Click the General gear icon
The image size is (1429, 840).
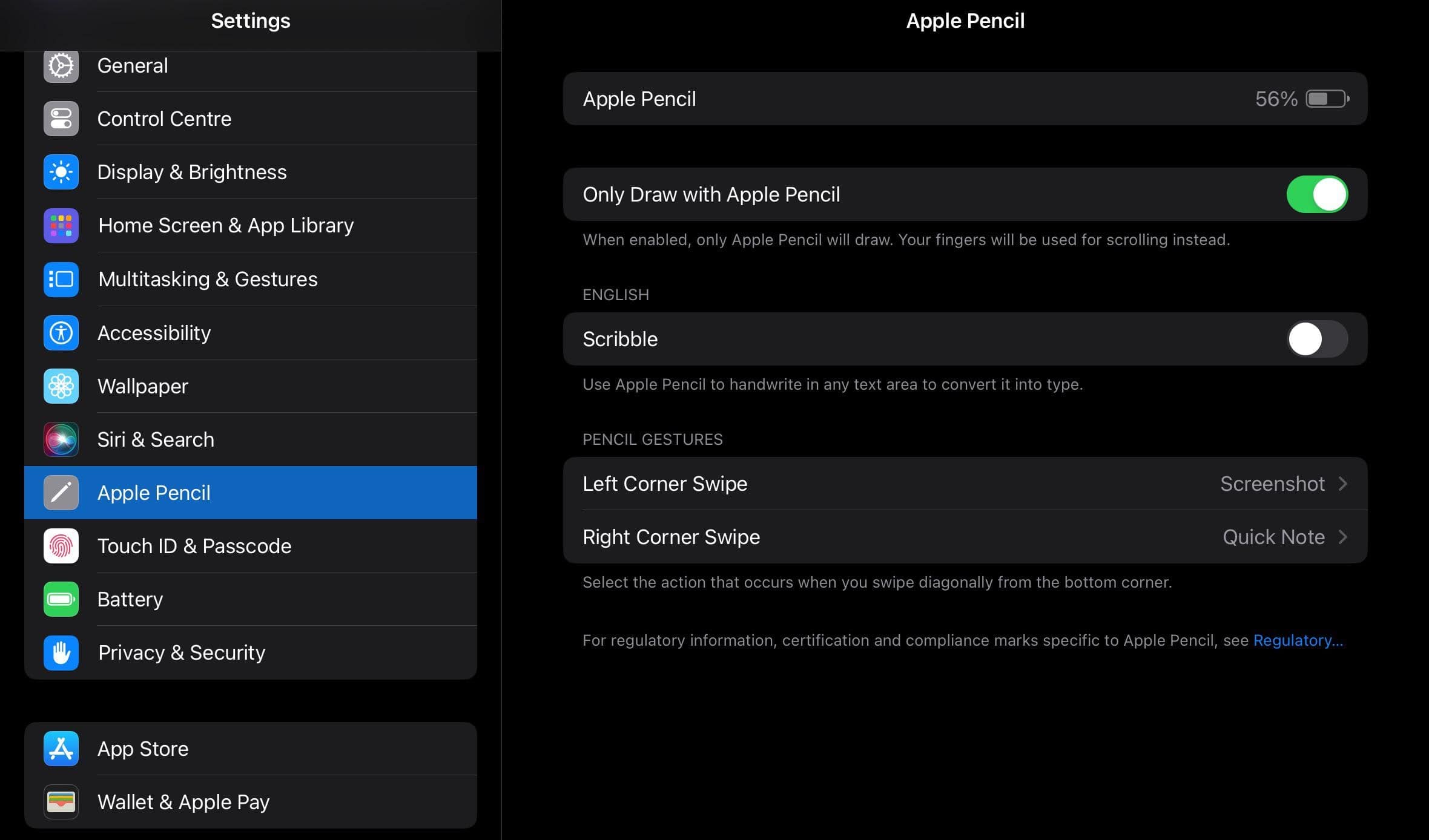pos(61,65)
